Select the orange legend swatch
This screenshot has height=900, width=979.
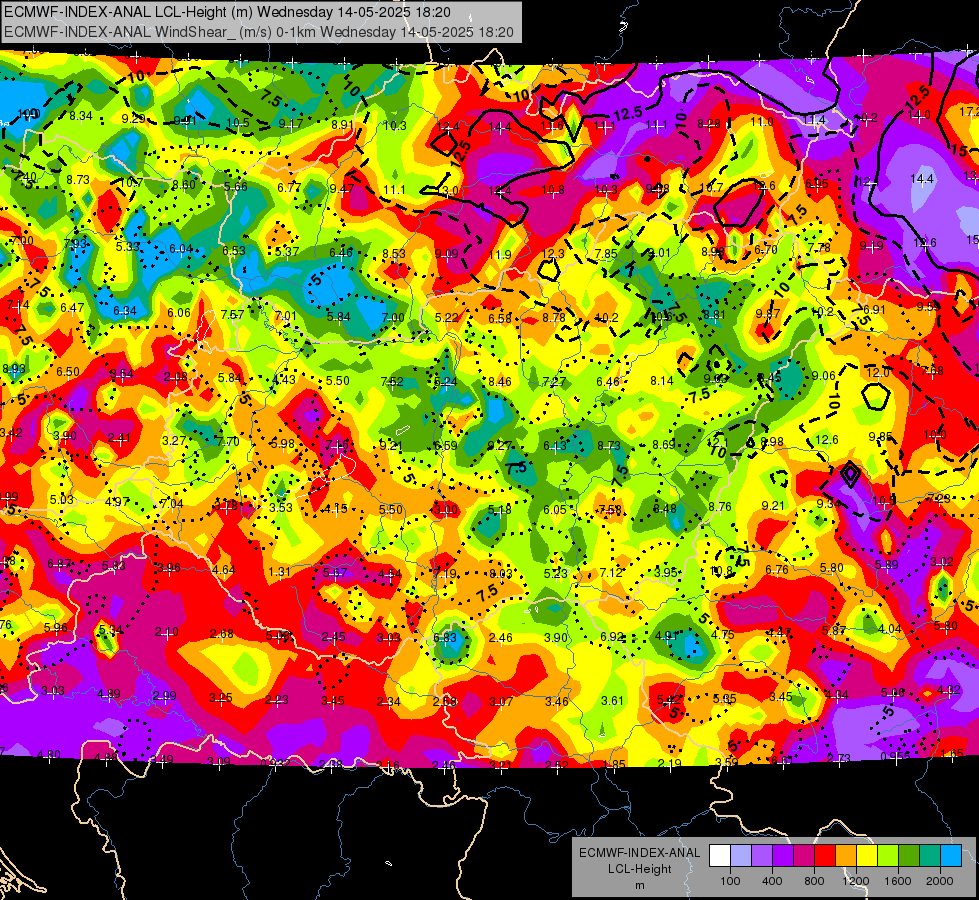[x=846, y=855]
